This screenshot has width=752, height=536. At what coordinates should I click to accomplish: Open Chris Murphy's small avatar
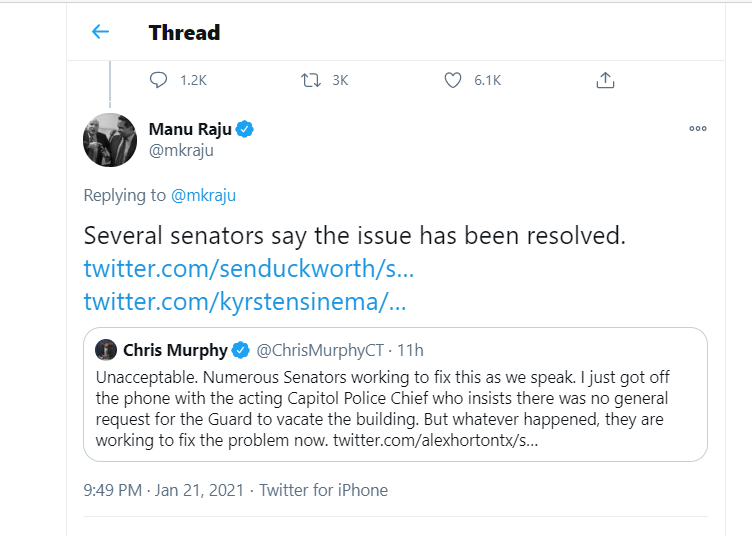pos(106,350)
